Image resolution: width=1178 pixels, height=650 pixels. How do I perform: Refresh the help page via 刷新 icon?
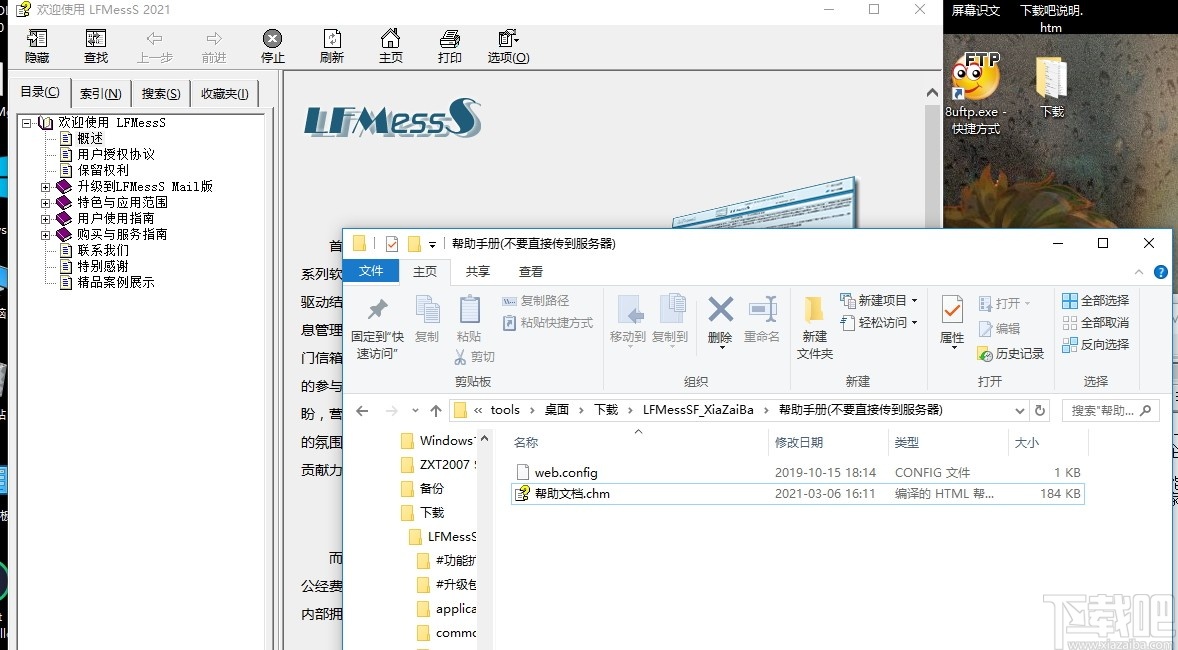click(331, 46)
